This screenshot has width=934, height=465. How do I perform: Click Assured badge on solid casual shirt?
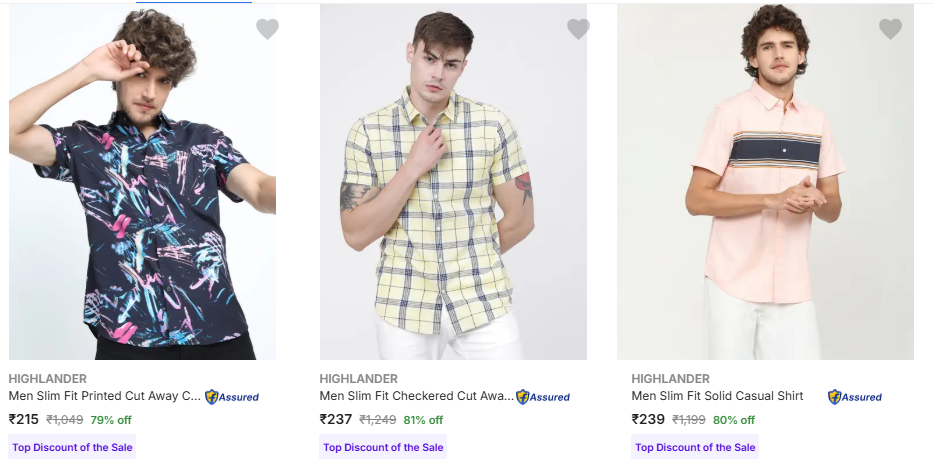(x=855, y=397)
